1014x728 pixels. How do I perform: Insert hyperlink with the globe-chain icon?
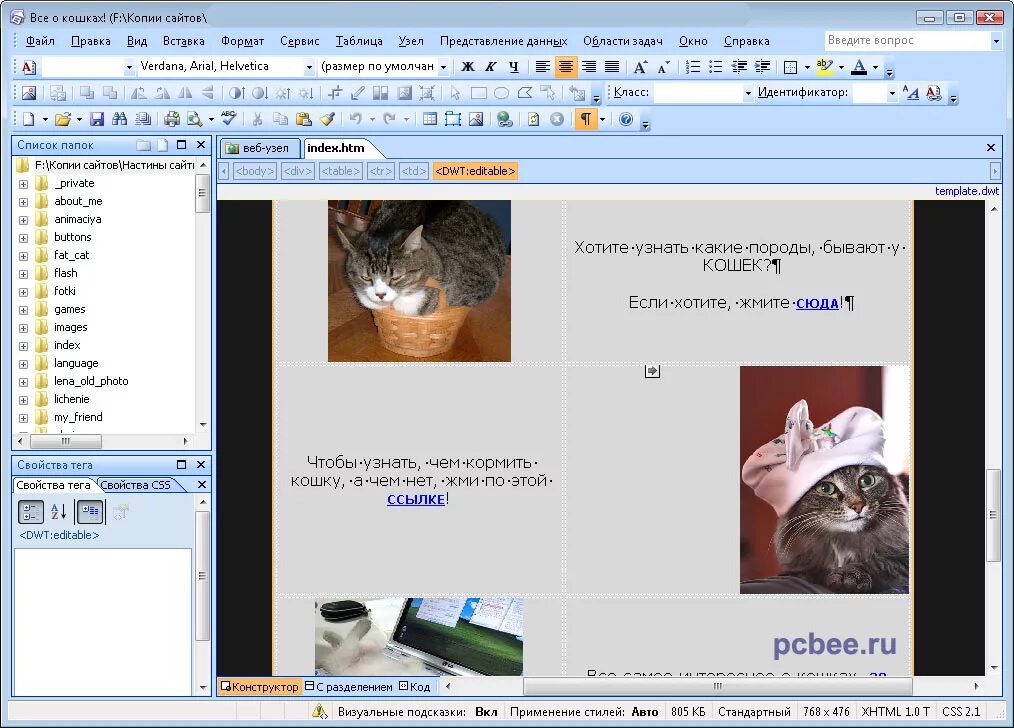[504, 119]
